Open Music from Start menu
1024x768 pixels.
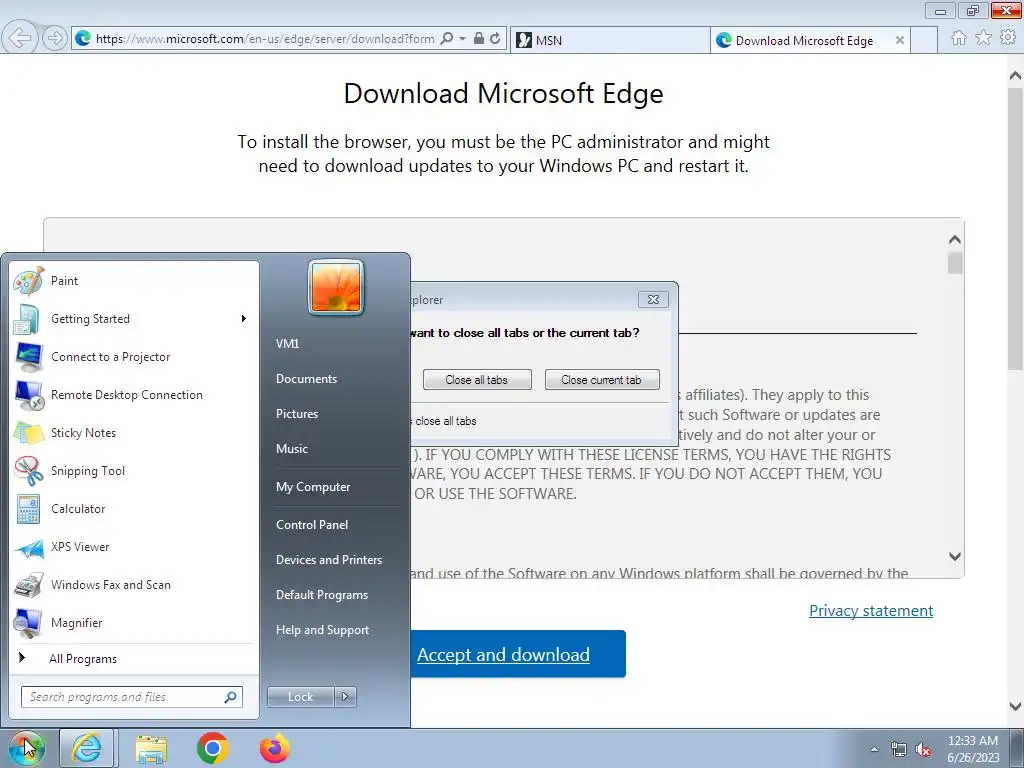[291, 449]
